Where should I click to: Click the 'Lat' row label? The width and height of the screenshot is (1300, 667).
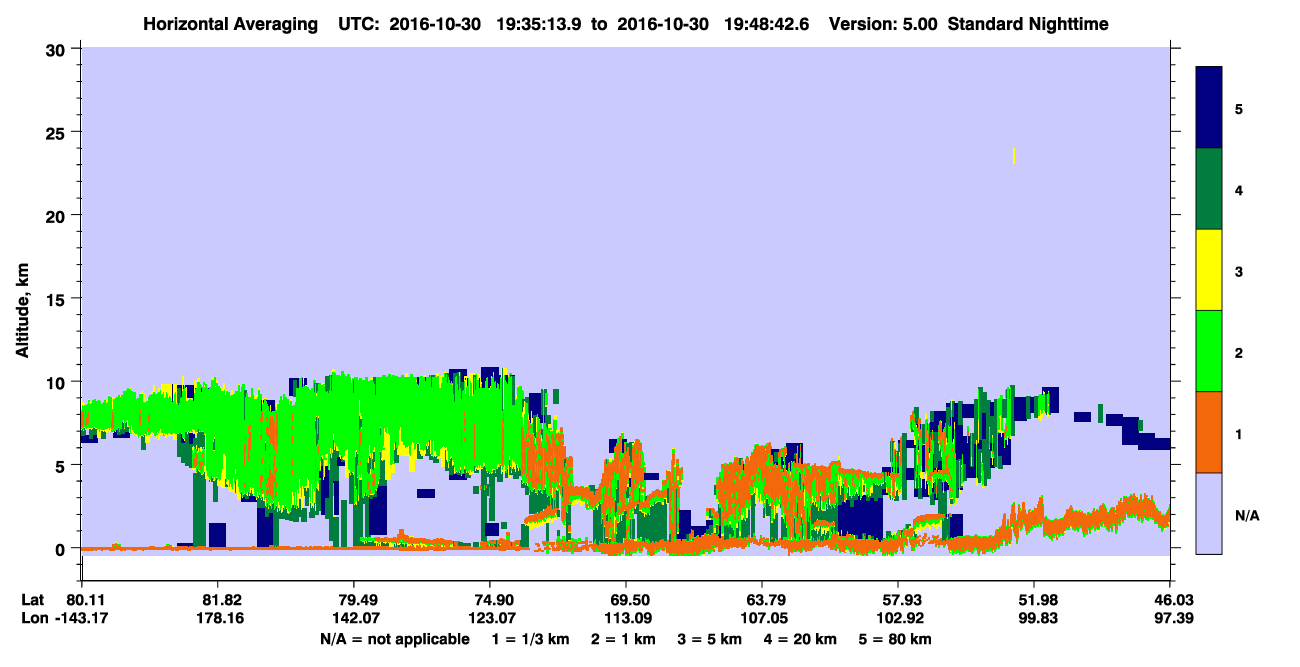33,600
